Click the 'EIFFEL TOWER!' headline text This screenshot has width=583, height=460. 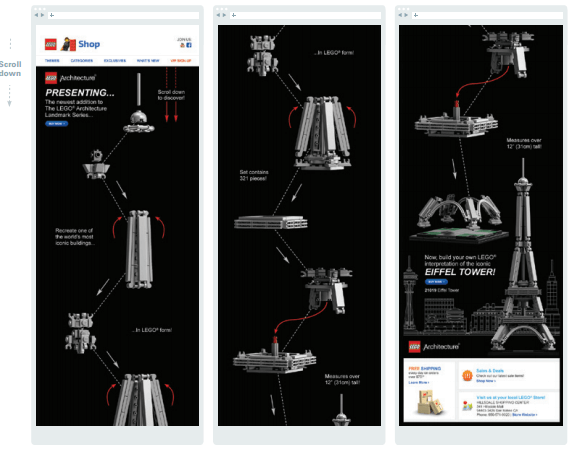click(460, 272)
